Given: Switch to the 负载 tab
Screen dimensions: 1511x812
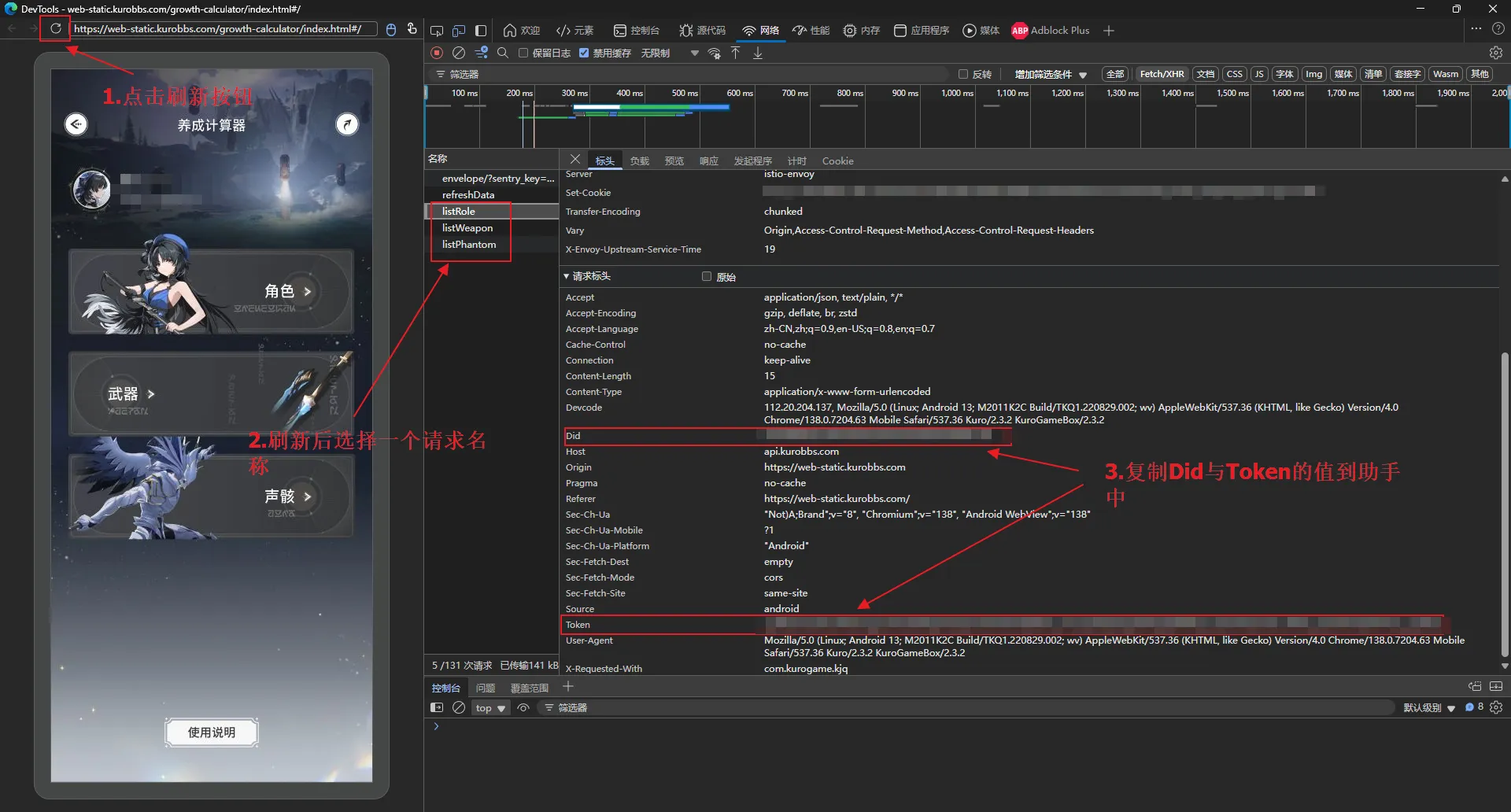Looking at the screenshot, I should click(x=639, y=161).
